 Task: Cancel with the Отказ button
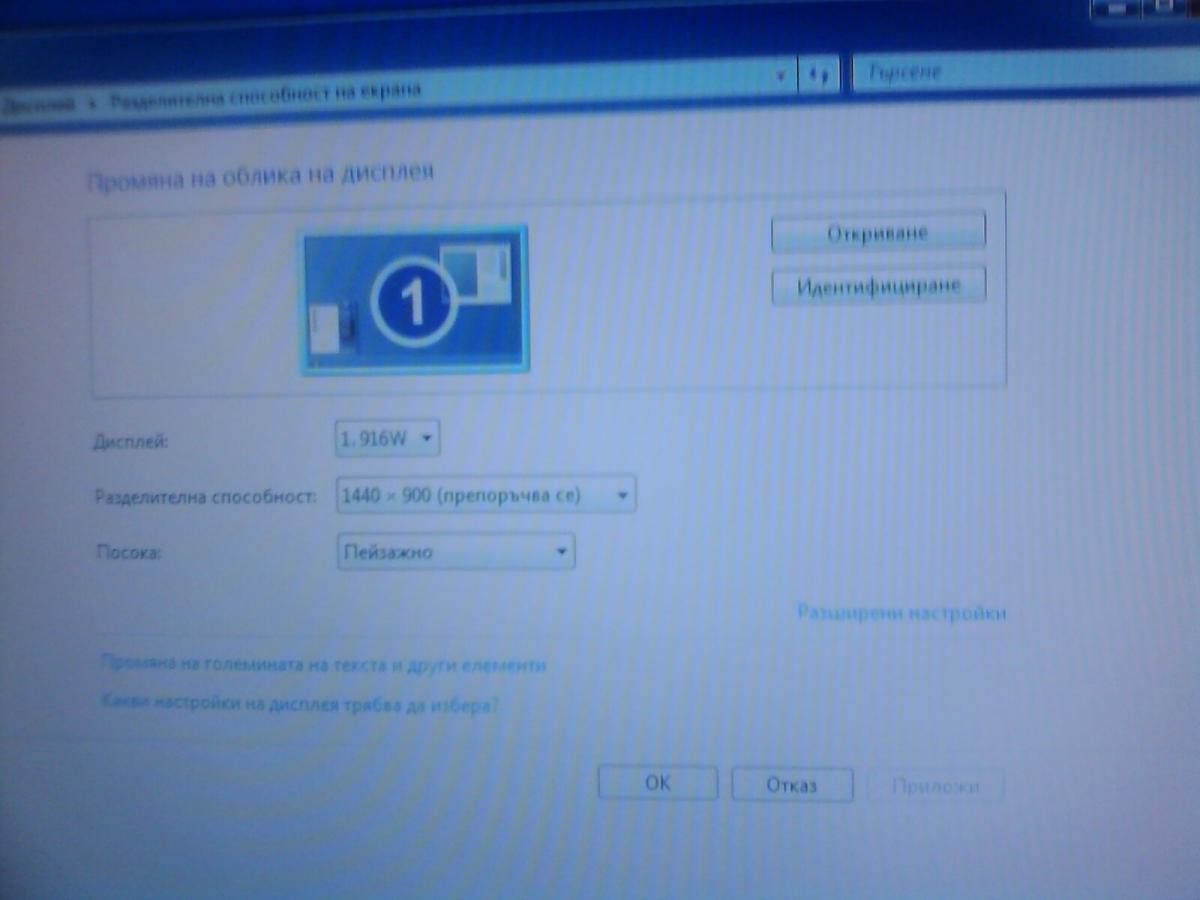(x=792, y=784)
